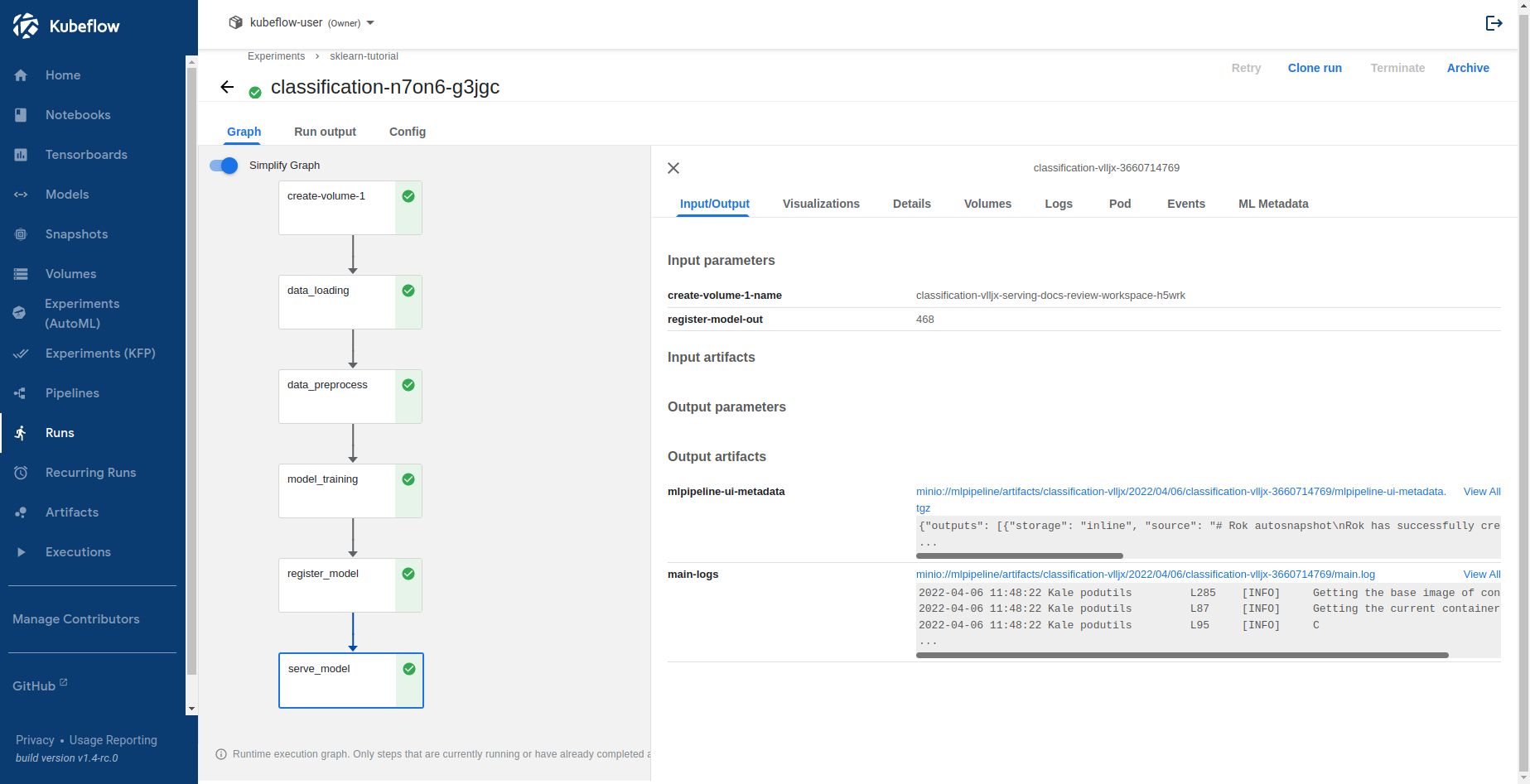Click the create-volume-1-name workspace value
The image size is (1530, 784).
point(1050,296)
